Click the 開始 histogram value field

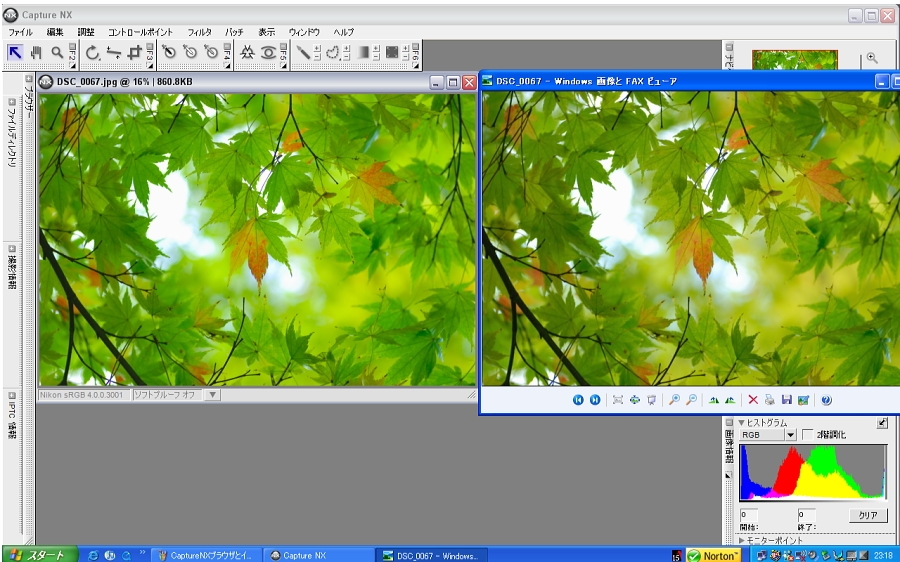point(749,515)
